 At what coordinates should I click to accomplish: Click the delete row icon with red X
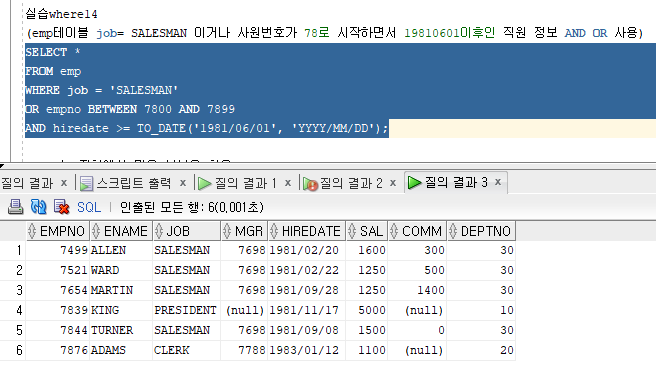(x=62, y=207)
